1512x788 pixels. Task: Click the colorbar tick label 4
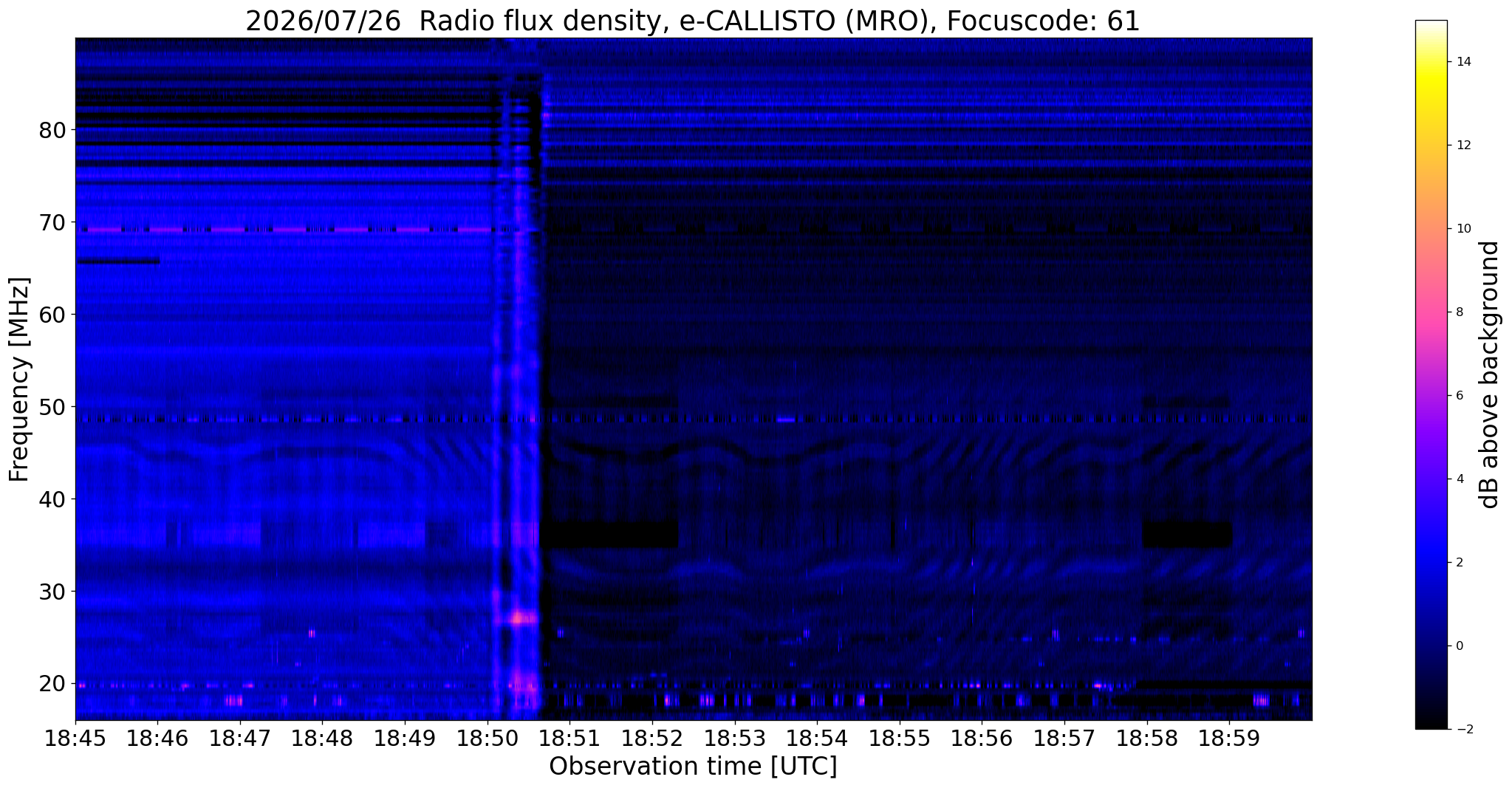1459,479
